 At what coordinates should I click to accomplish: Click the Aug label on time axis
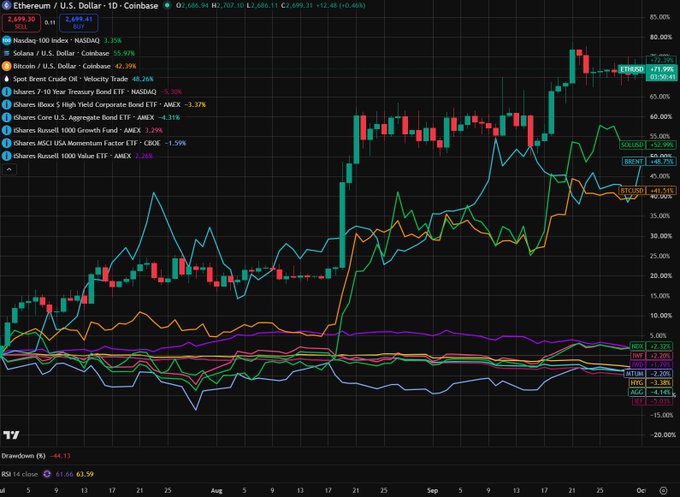[x=216, y=490]
